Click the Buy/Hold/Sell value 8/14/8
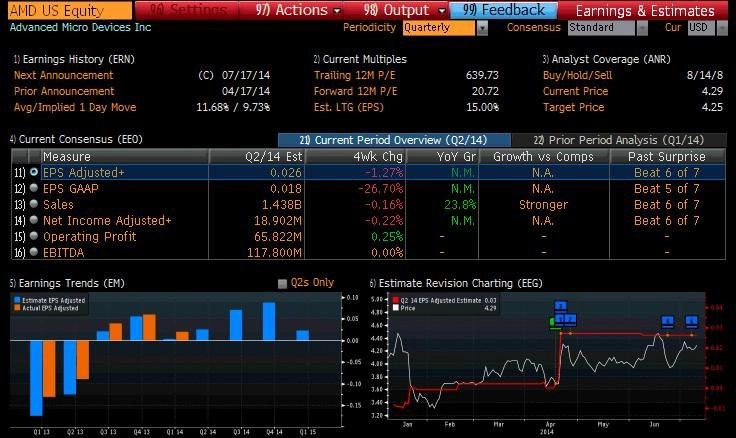 click(x=705, y=75)
